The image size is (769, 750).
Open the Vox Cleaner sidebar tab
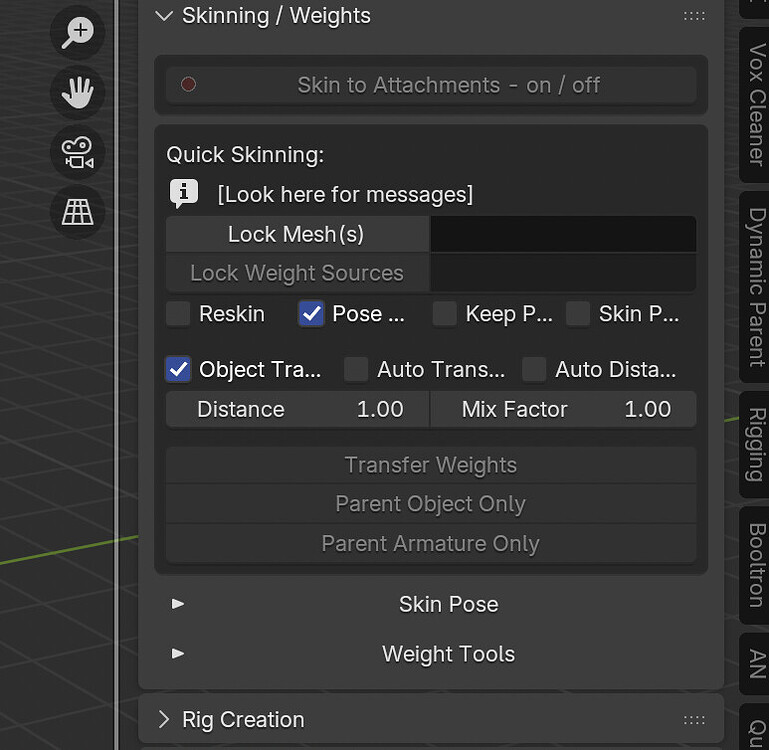click(756, 104)
